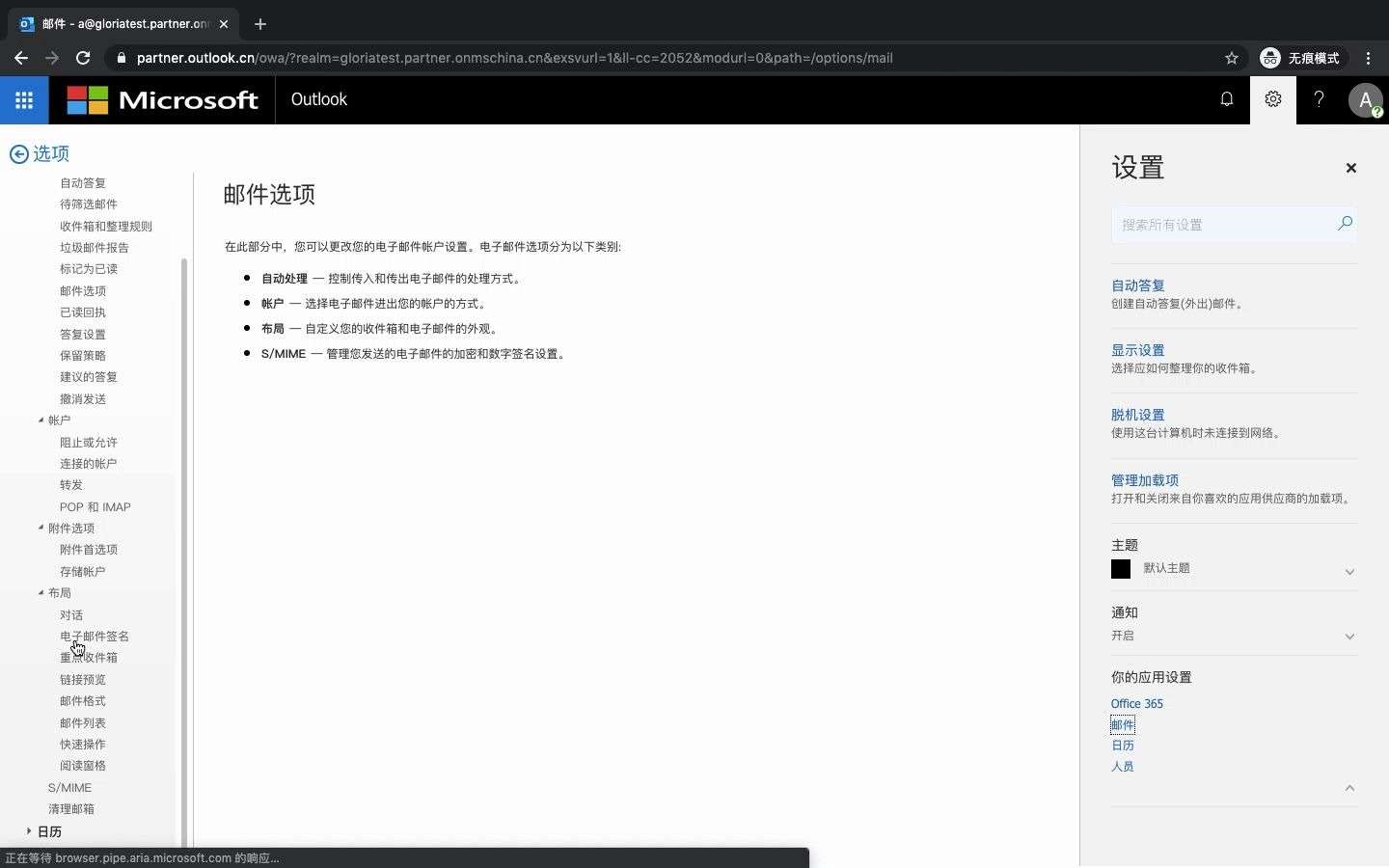Select 保留策略 tree item
This screenshot has height=868, width=1389.
pyautogui.click(x=83, y=356)
